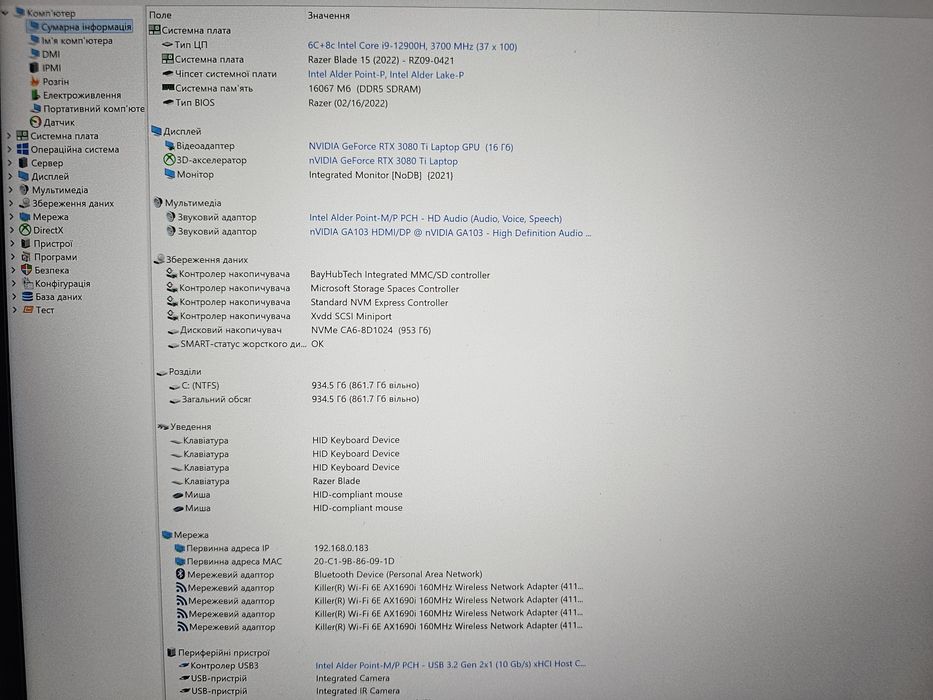Click the Системна плата sidebar icon
Screen dimensions: 933x700
coord(22,136)
